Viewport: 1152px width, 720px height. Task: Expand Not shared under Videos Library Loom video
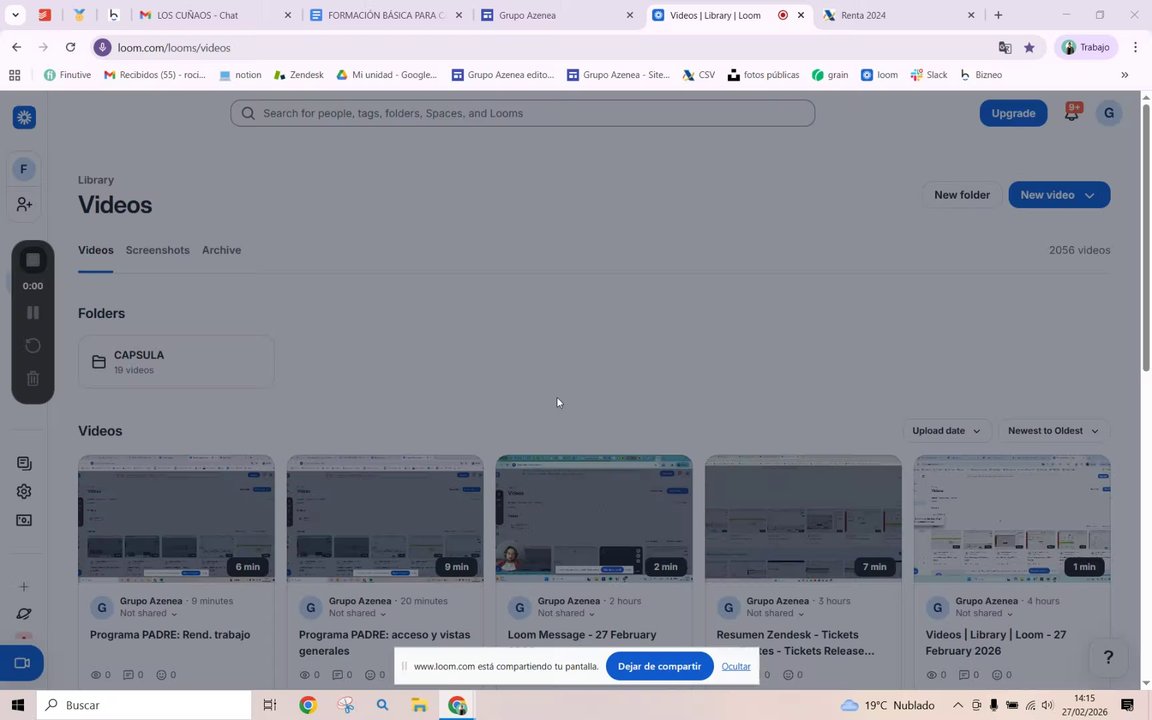tap(984, 613)
